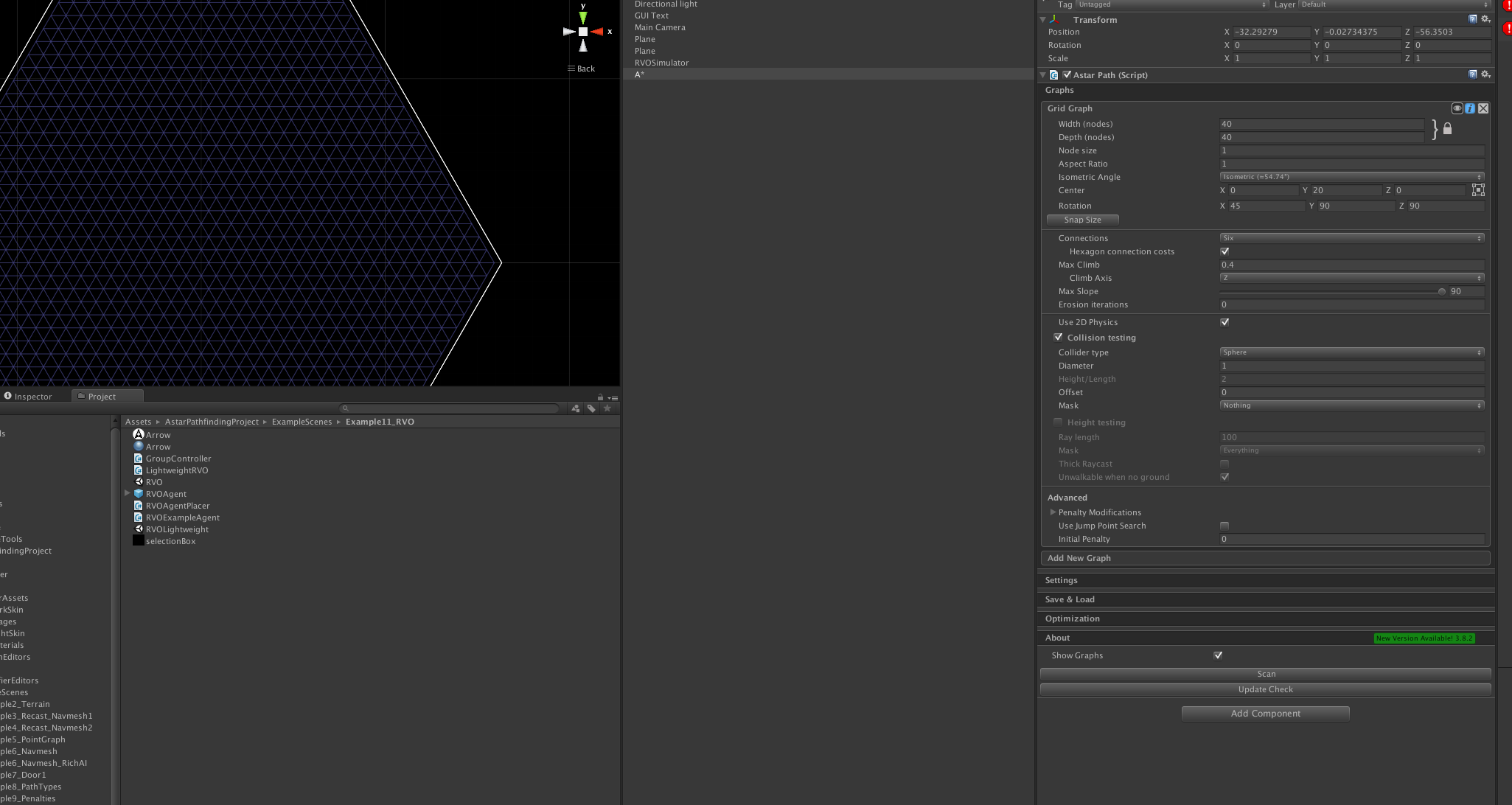
Task: Click the Astar Path component settings icon
Action: pos(1485,74)
